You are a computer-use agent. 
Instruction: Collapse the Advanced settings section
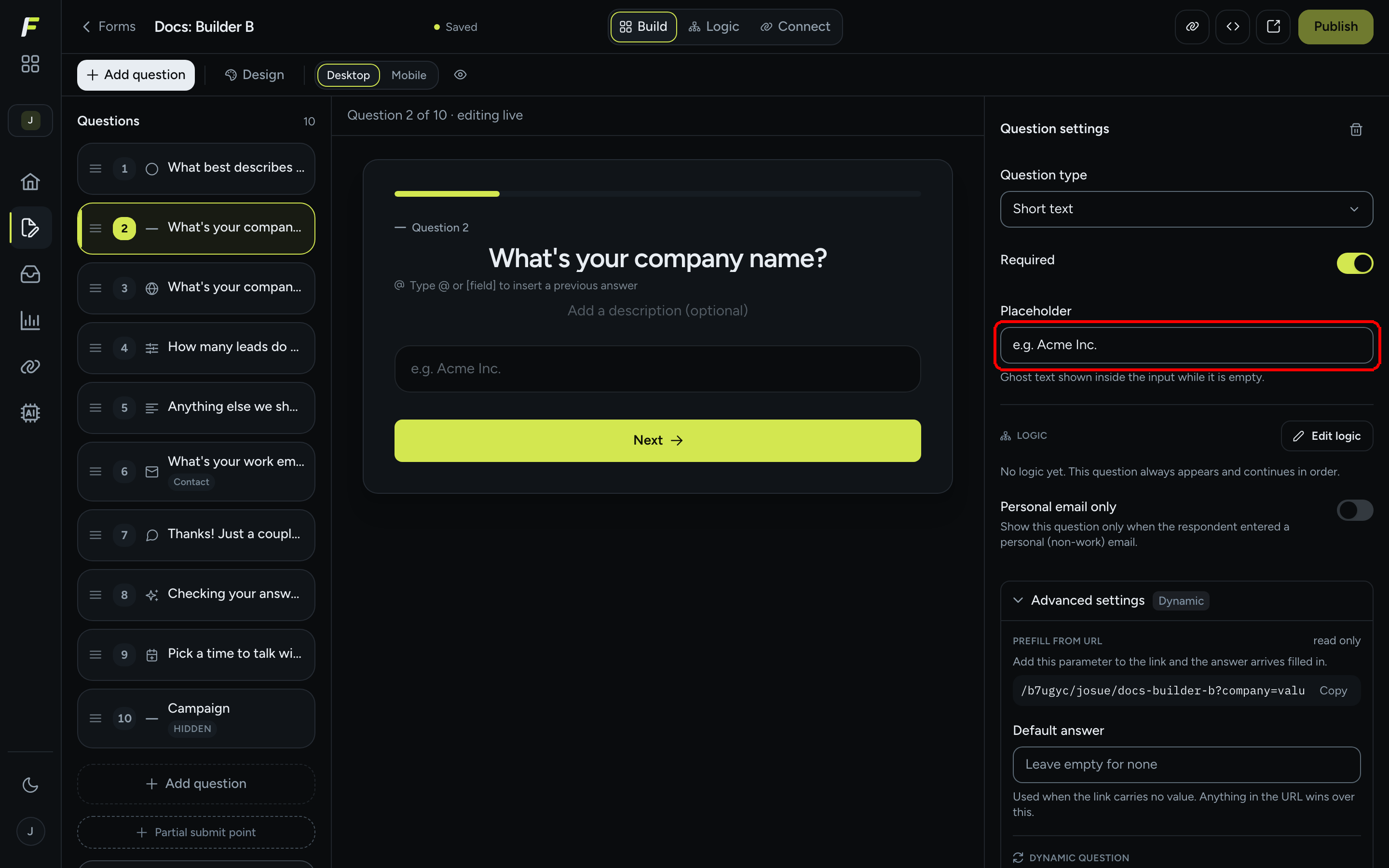point(1186,600)
